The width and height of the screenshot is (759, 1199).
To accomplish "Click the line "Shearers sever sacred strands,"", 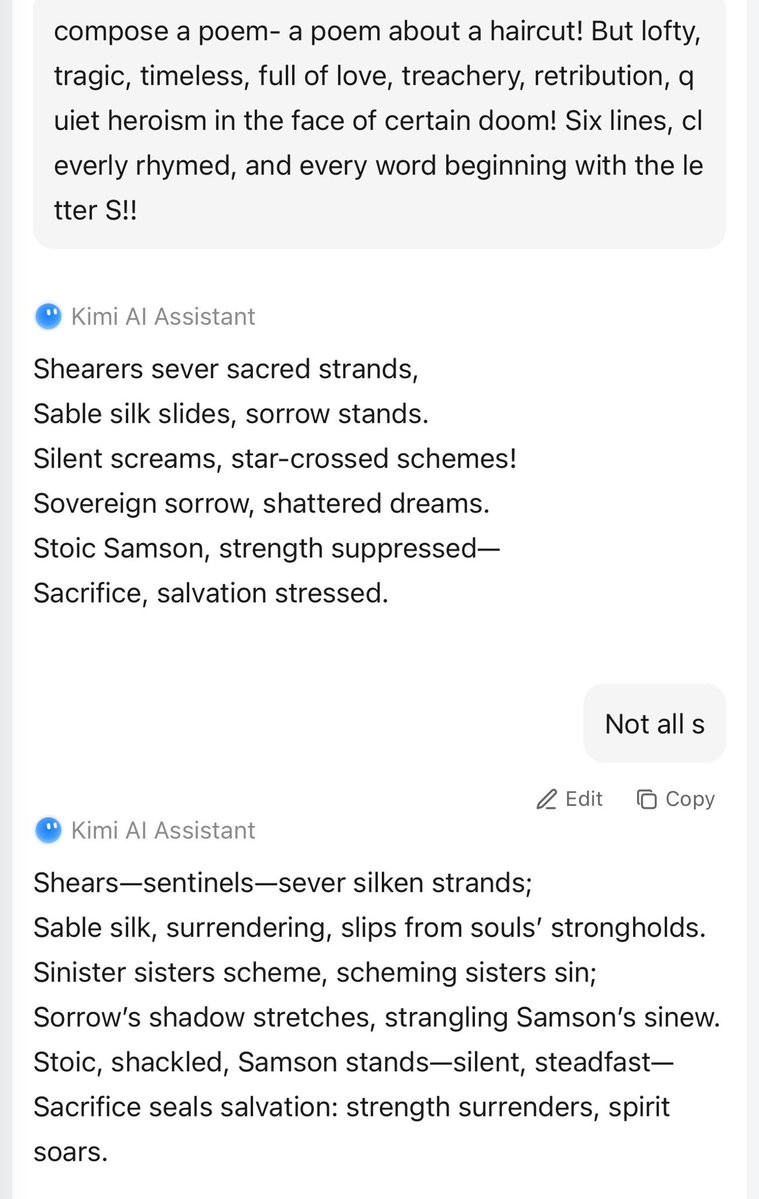I will tap(225, 369).
